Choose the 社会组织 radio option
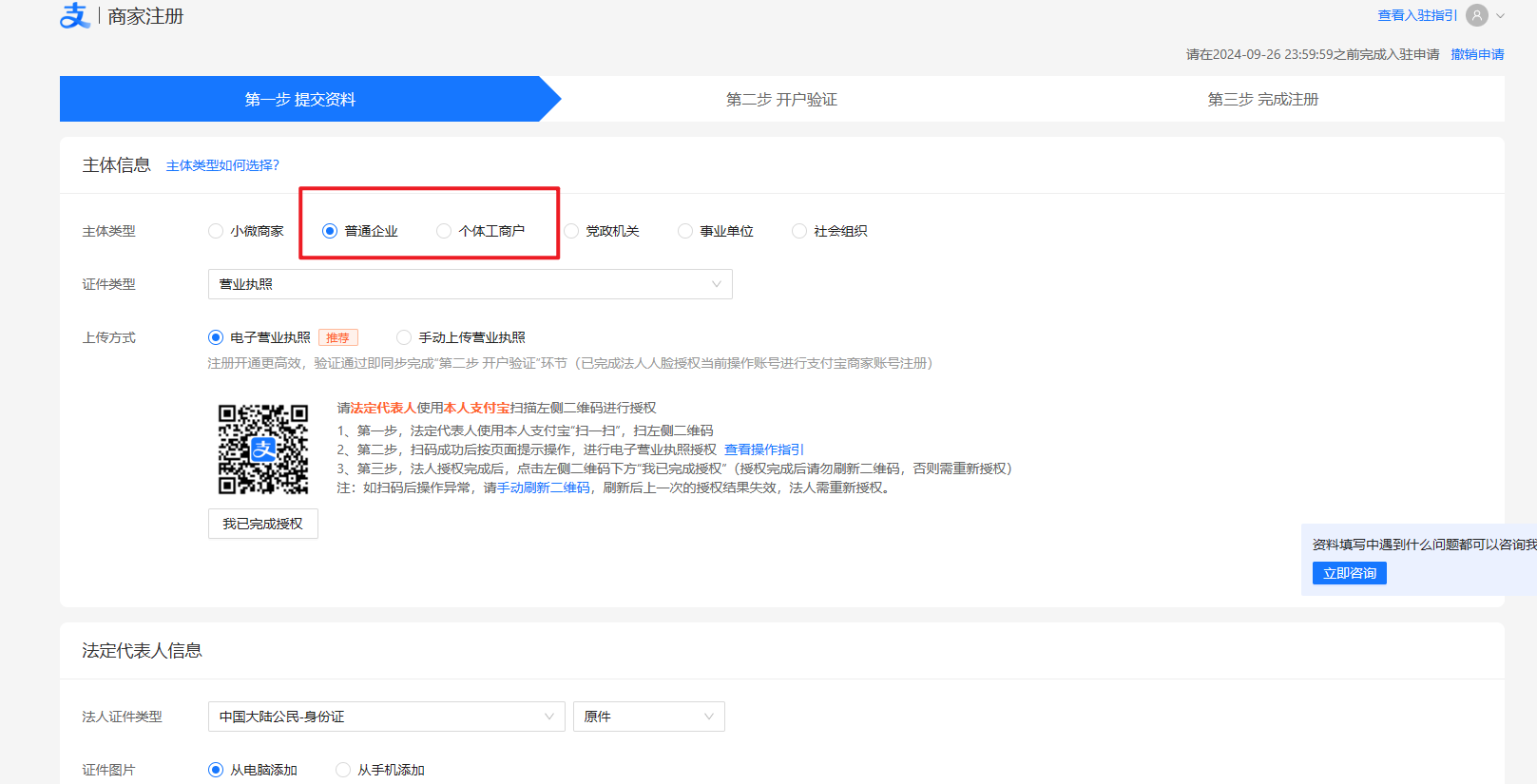The height and width of the screenshot is (784, 1537). (799, 231)
